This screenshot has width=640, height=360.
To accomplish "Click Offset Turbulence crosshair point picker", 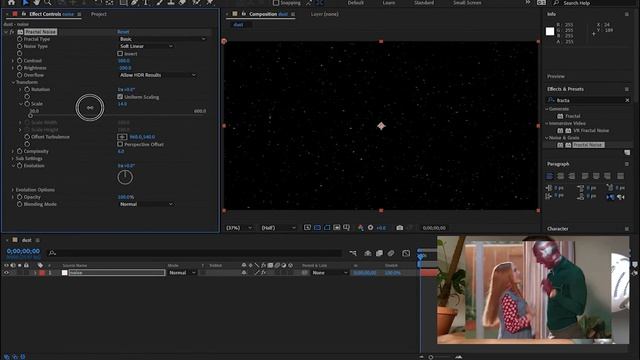I will pos(122,137).
